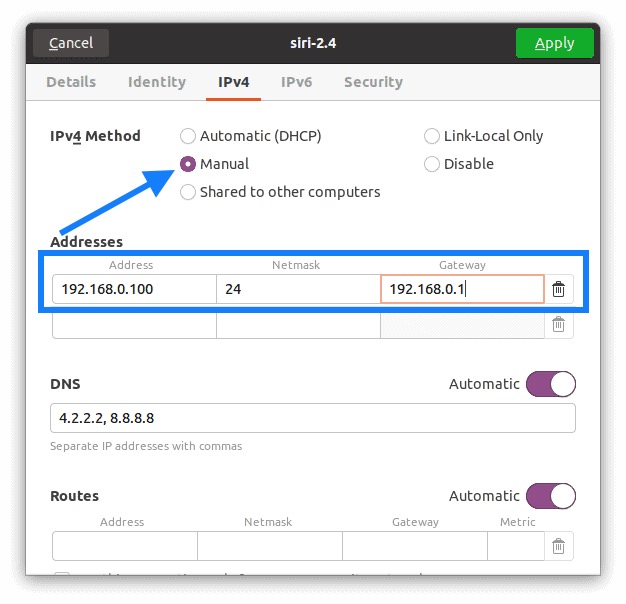Toggle the DNS Automatic switch
Viewport: 626px width, 604px height.
(551, 384)
